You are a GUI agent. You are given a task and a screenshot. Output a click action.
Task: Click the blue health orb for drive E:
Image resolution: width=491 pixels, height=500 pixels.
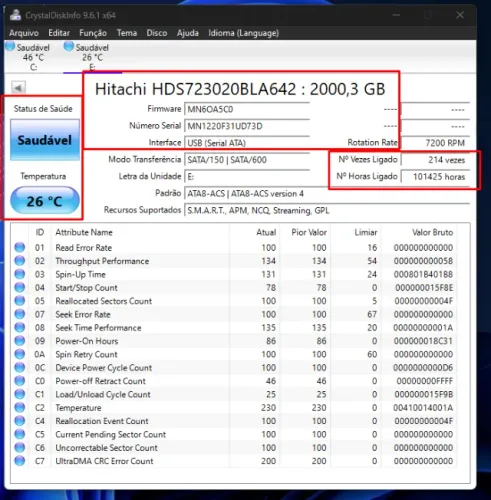coord(69,46)
